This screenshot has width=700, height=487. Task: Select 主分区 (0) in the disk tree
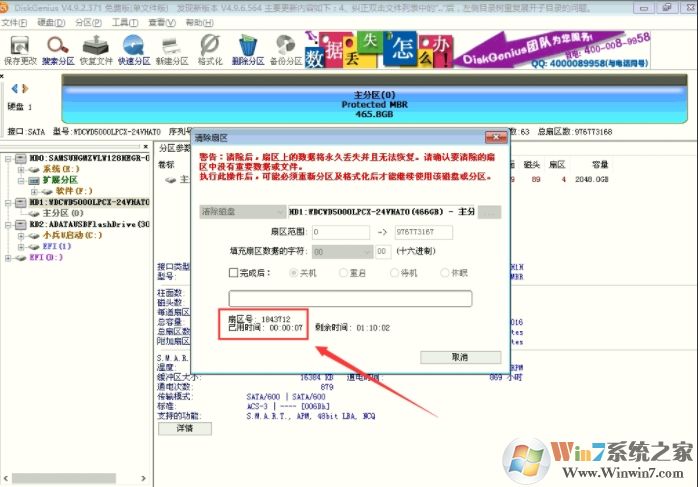tap(62, 213)
